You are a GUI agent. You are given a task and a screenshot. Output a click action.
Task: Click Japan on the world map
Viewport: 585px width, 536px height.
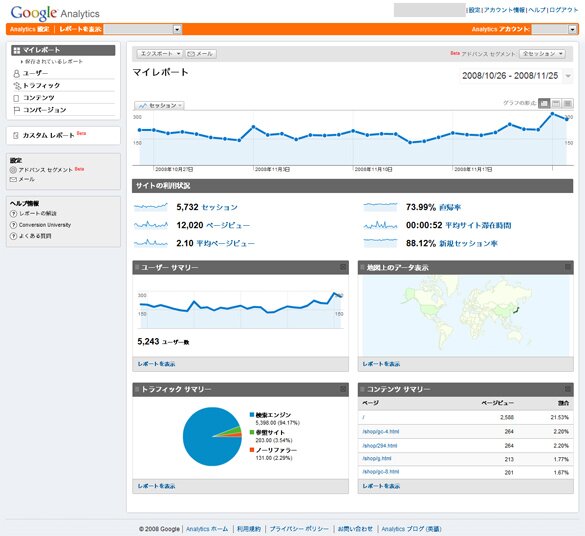(x=517, y=310)
